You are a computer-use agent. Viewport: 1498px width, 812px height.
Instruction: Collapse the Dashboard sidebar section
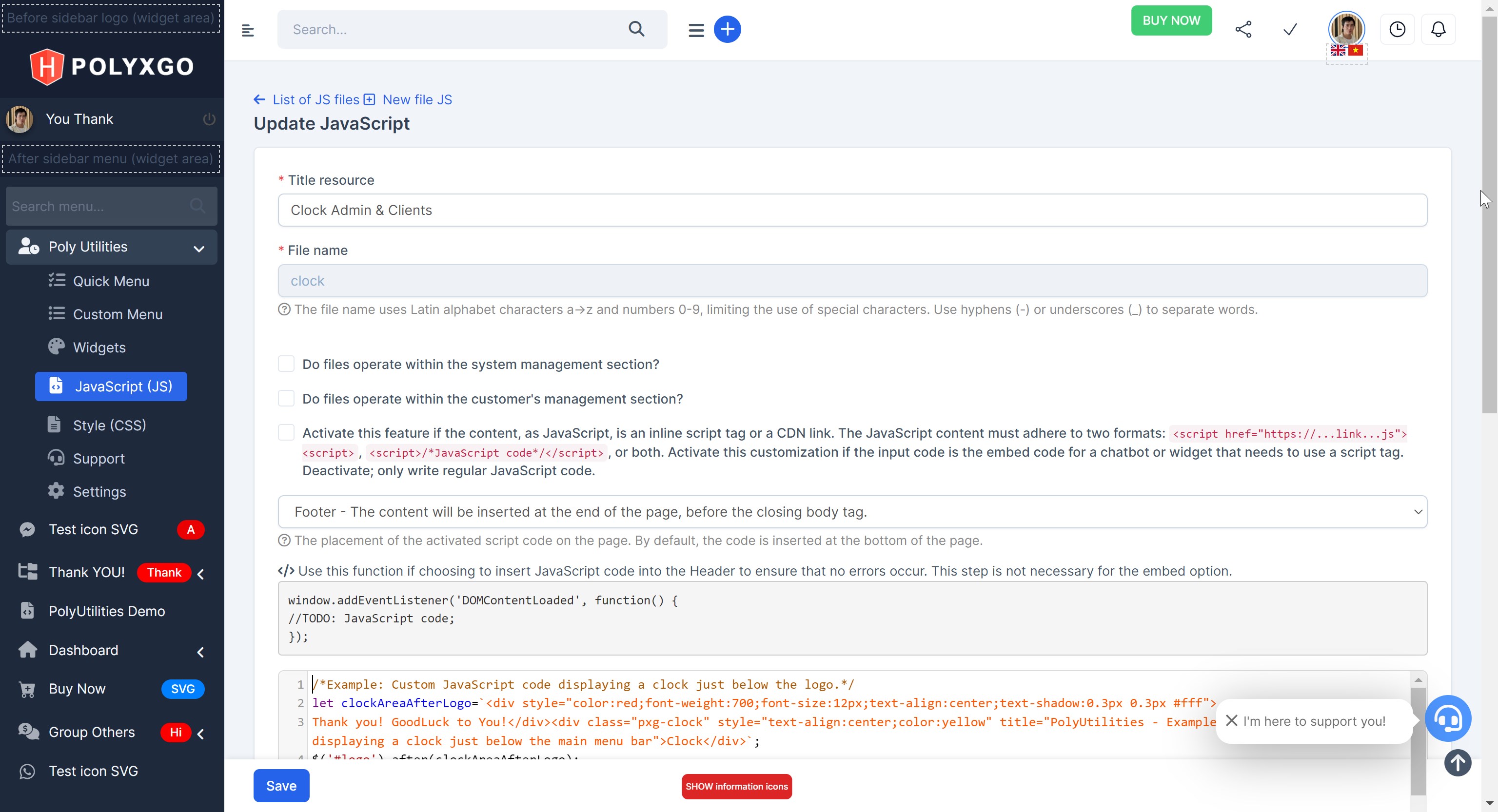coord(200,651)
